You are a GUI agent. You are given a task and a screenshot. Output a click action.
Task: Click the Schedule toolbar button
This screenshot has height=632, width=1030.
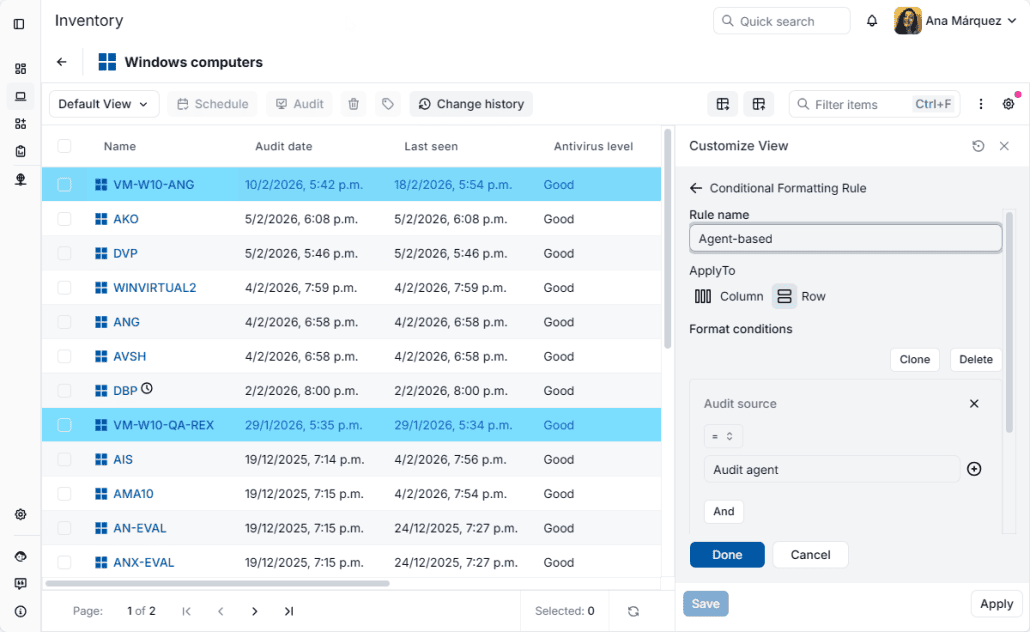[213, 104]
